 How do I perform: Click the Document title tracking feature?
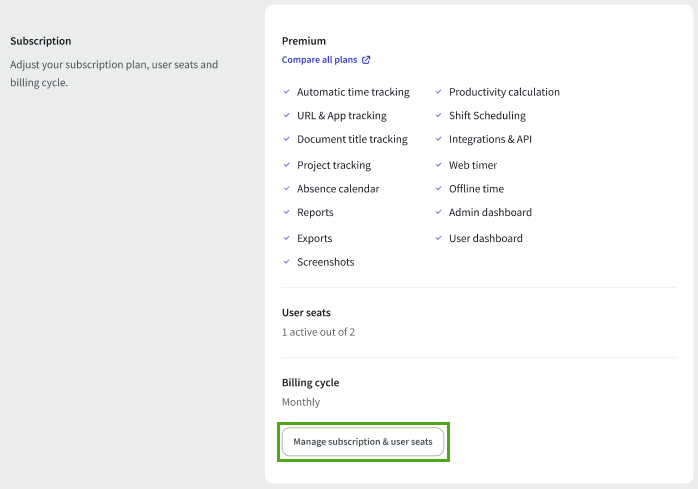[x=352, y=139]
